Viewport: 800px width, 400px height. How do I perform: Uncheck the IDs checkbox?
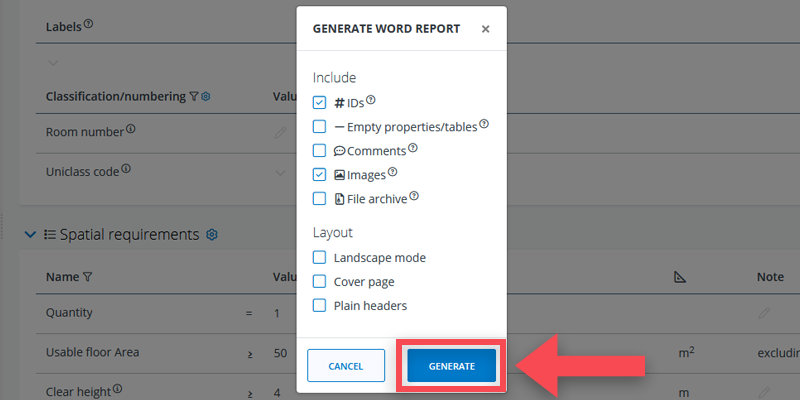tap(319, 102)
